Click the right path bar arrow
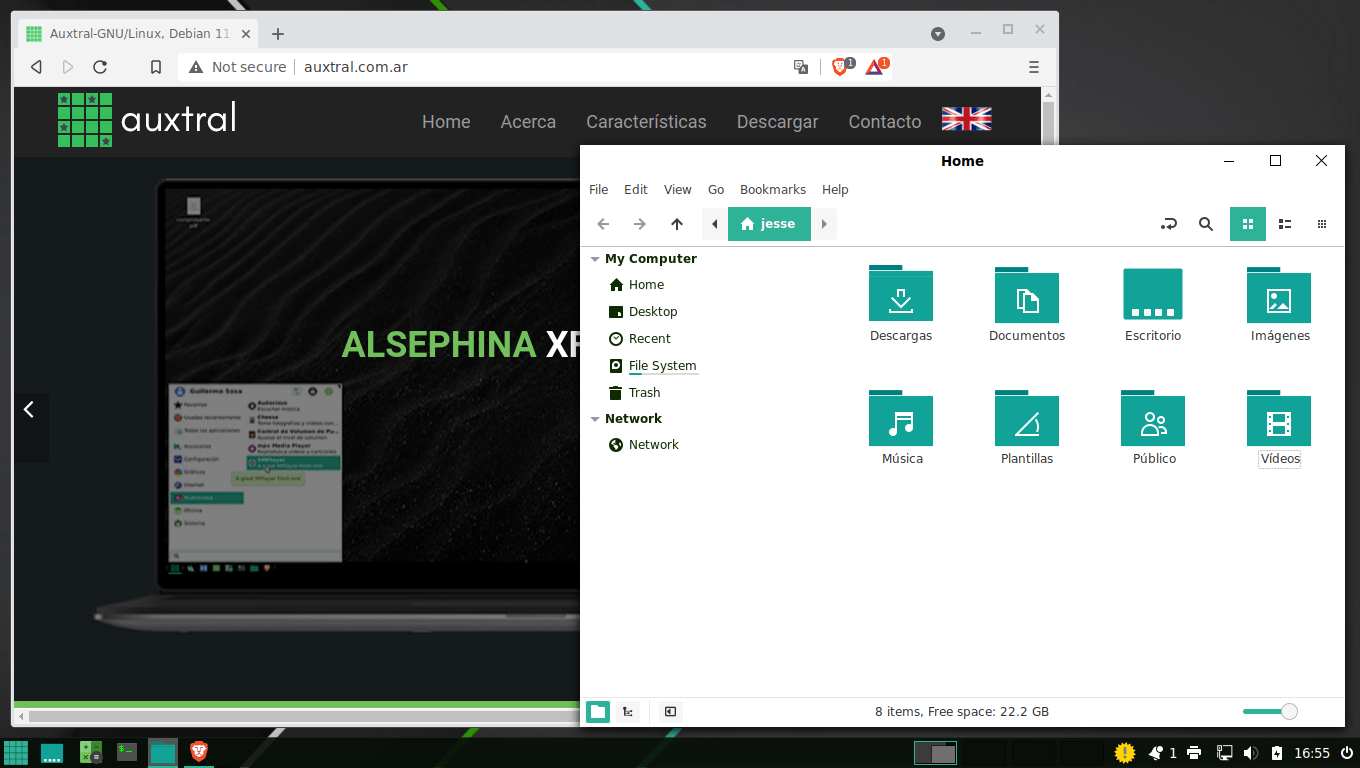The image size is (1360, 768). [x=824, y=224]
